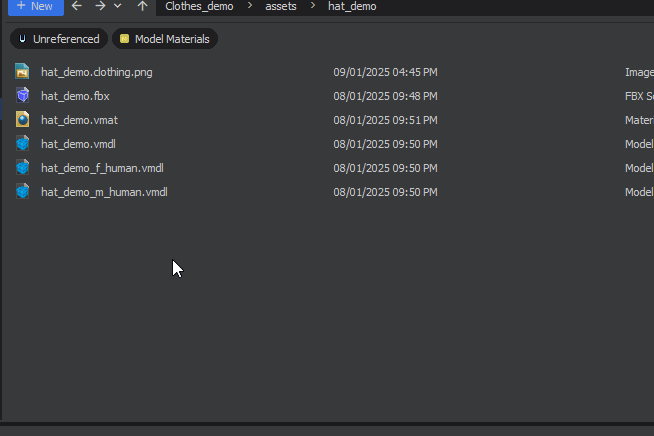Open the Clothes_demo breadcrumb folder

[199, 6]
